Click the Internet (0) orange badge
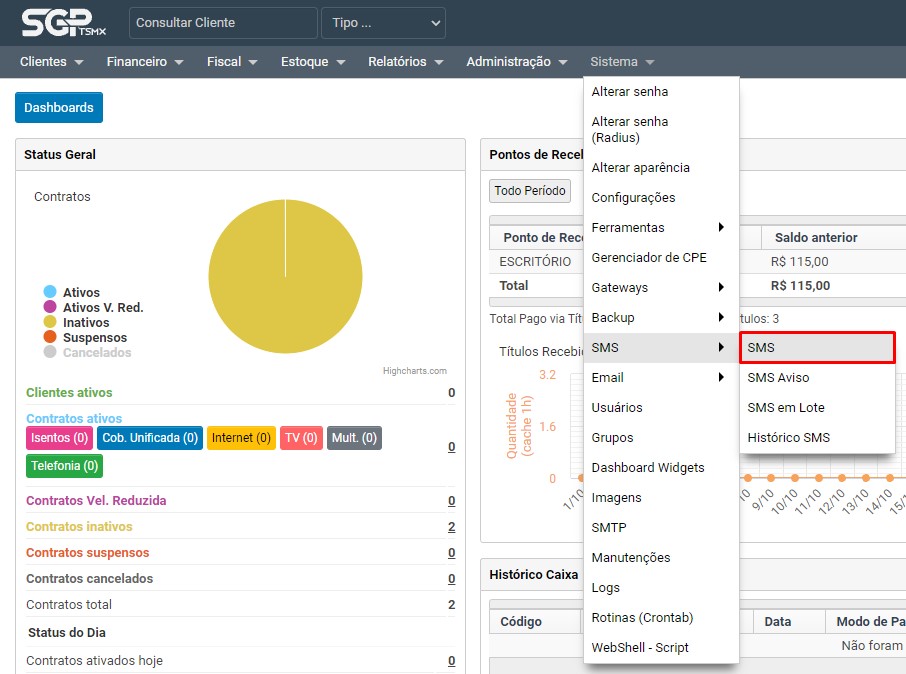This screenshot has width=906, height=674. tap(241, 438)
